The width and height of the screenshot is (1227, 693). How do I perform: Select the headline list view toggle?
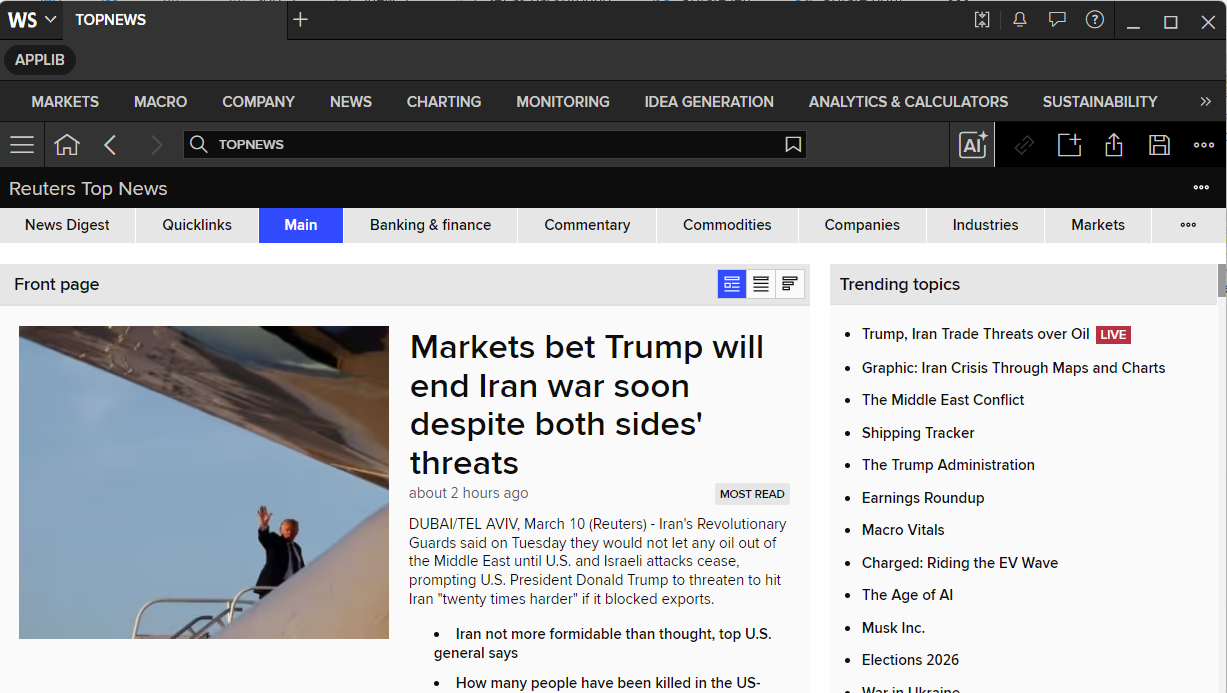coord(761,284)
